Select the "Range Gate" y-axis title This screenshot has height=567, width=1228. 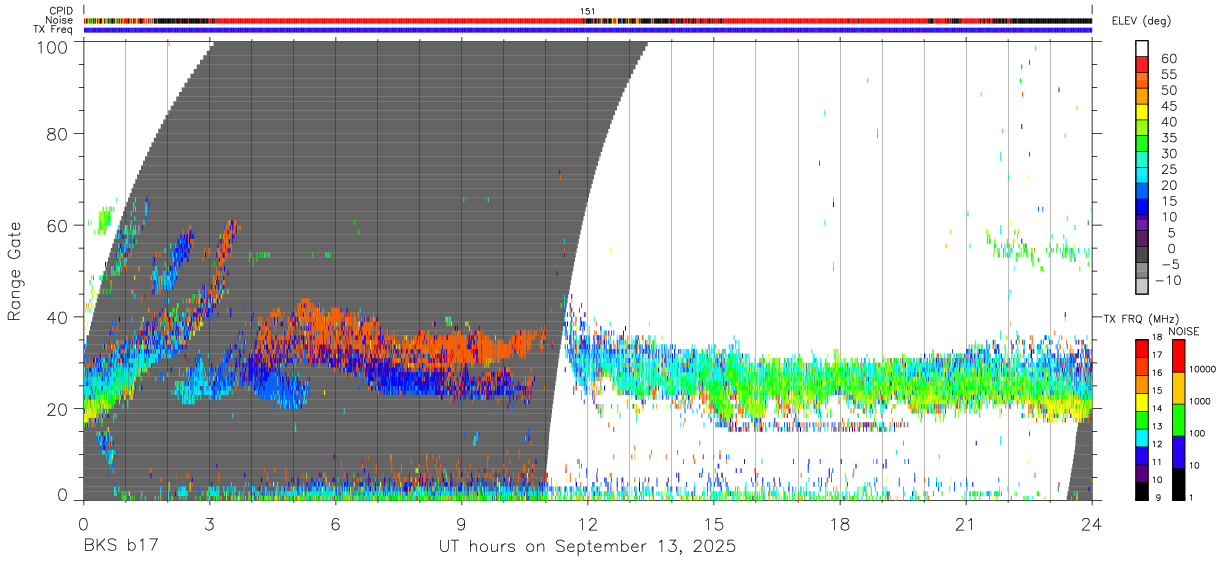pos(15,272)
